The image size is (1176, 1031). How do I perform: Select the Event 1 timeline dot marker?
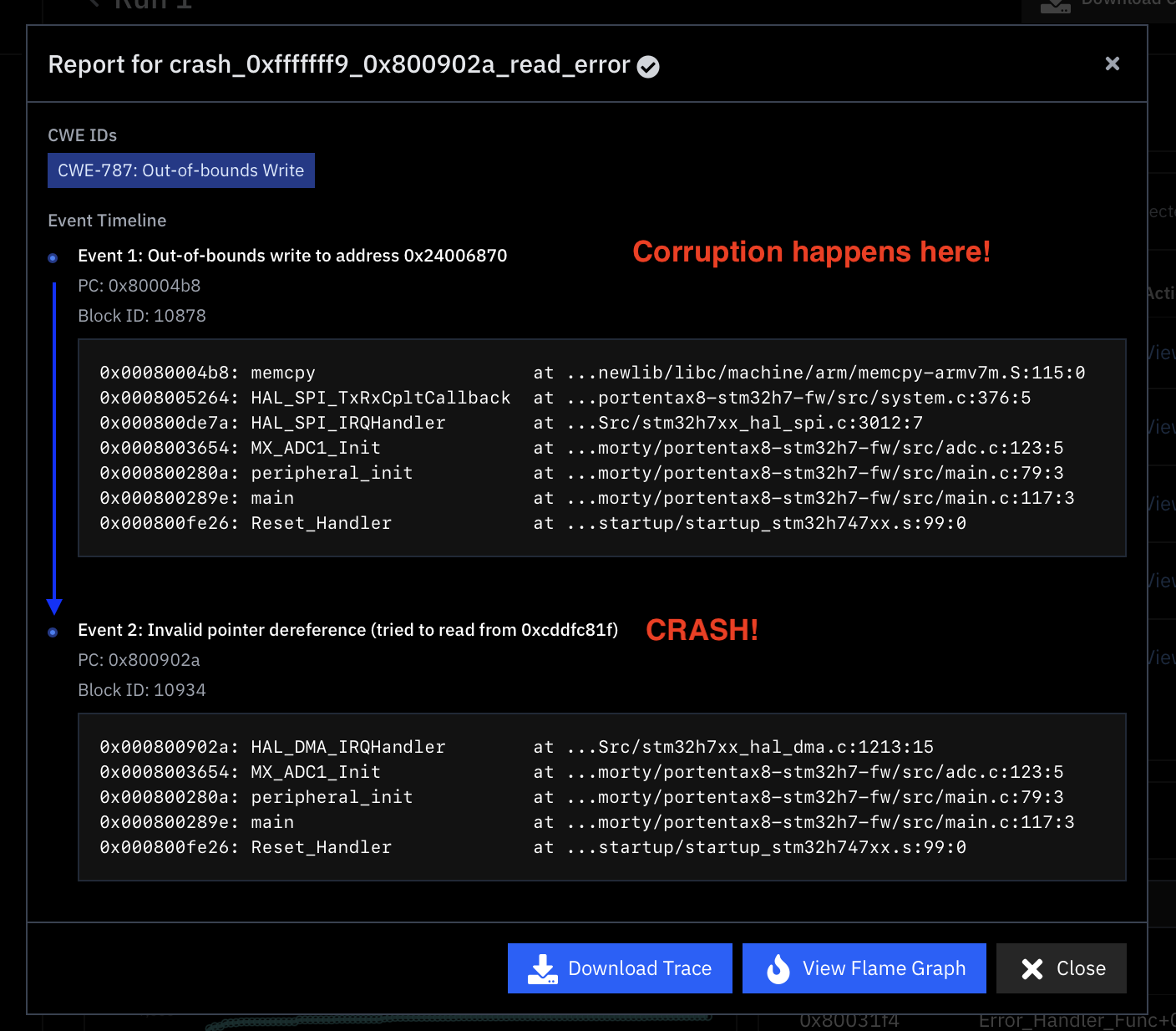pos(53,257)
